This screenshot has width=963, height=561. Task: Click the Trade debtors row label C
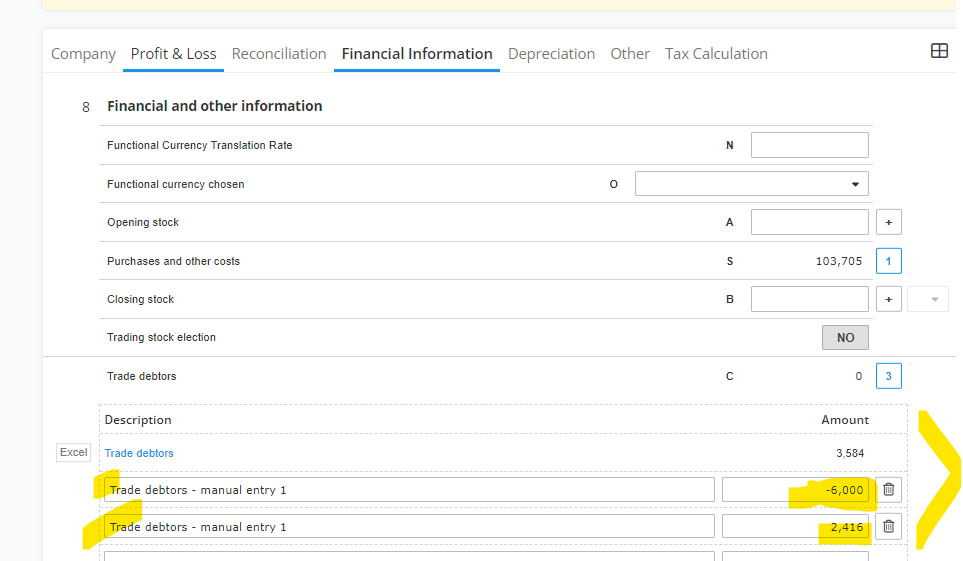[730, 376]
